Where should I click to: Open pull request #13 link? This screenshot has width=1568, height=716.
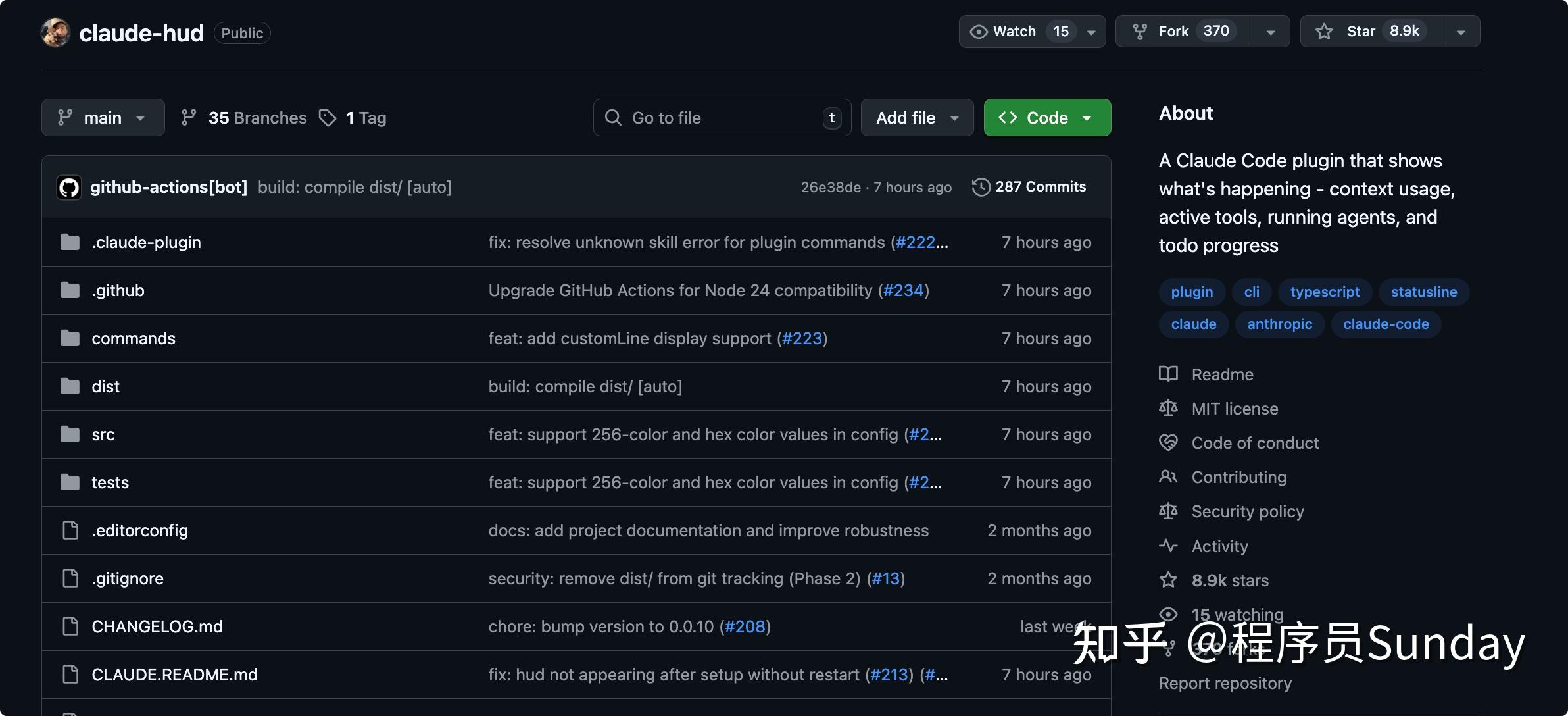tap(886, 578)
